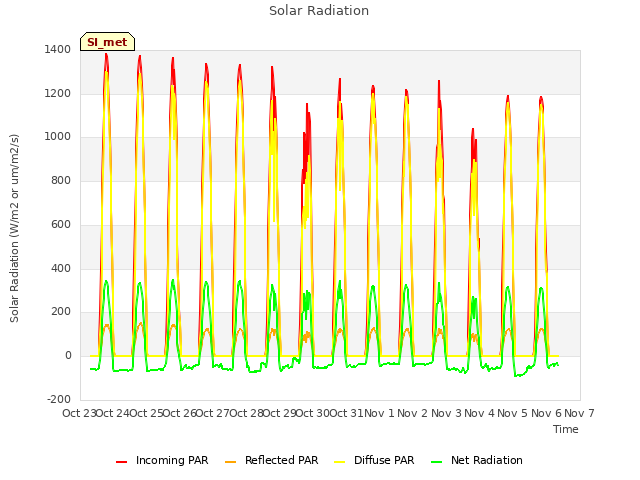This screenshot has height=480, width=640.
Task: Click the 400 y-axis tick label
Action: [61, 268]
